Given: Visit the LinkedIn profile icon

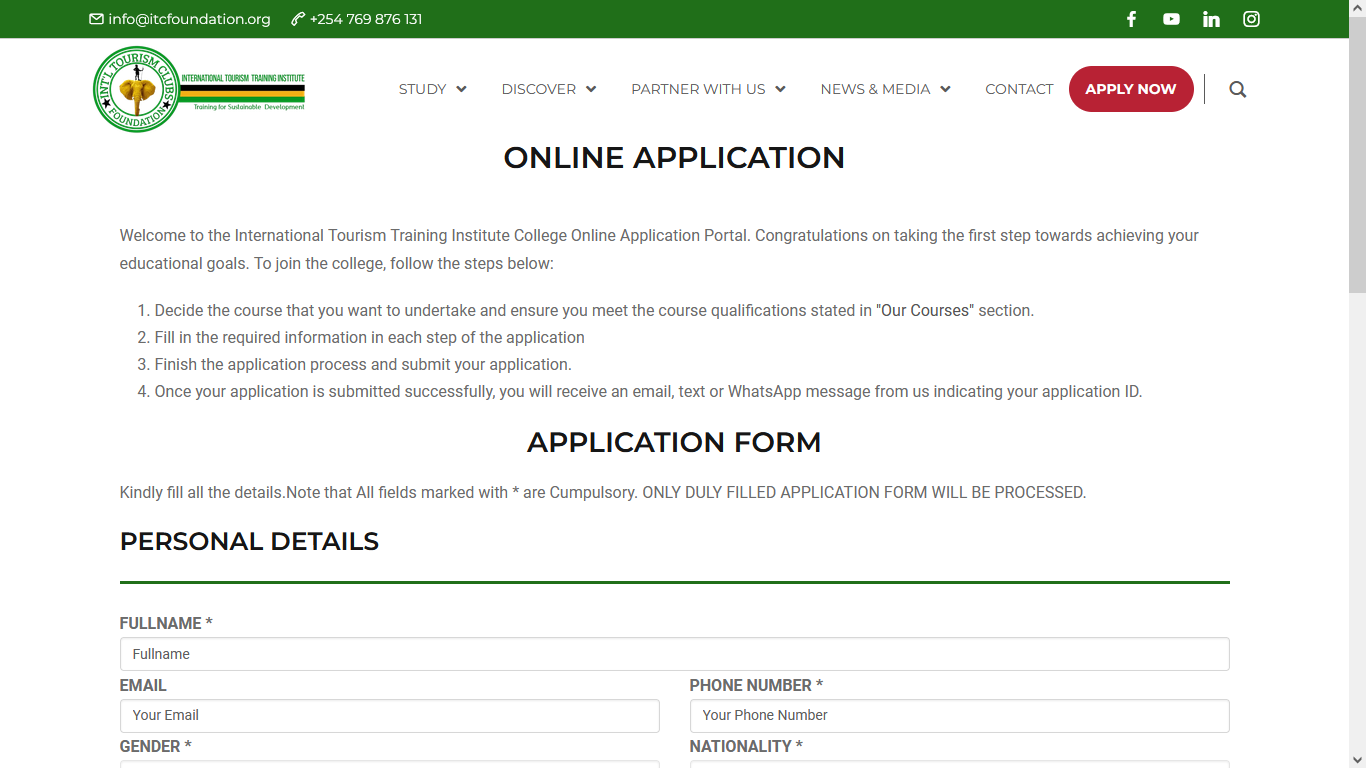Looking at the screenshot, I should point(1211,19).
